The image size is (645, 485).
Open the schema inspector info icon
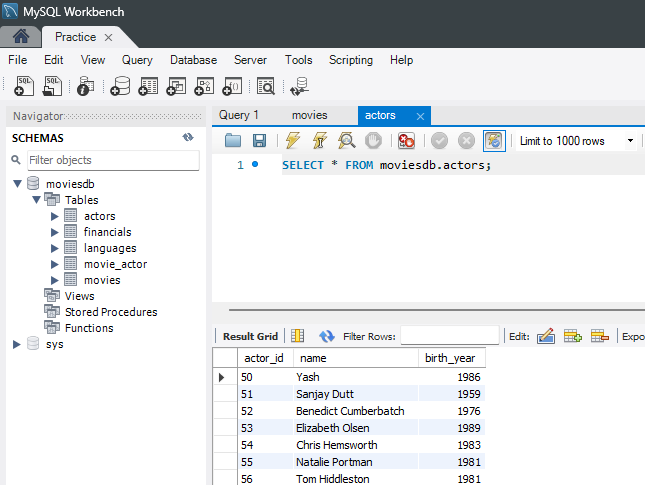(86, 86)
